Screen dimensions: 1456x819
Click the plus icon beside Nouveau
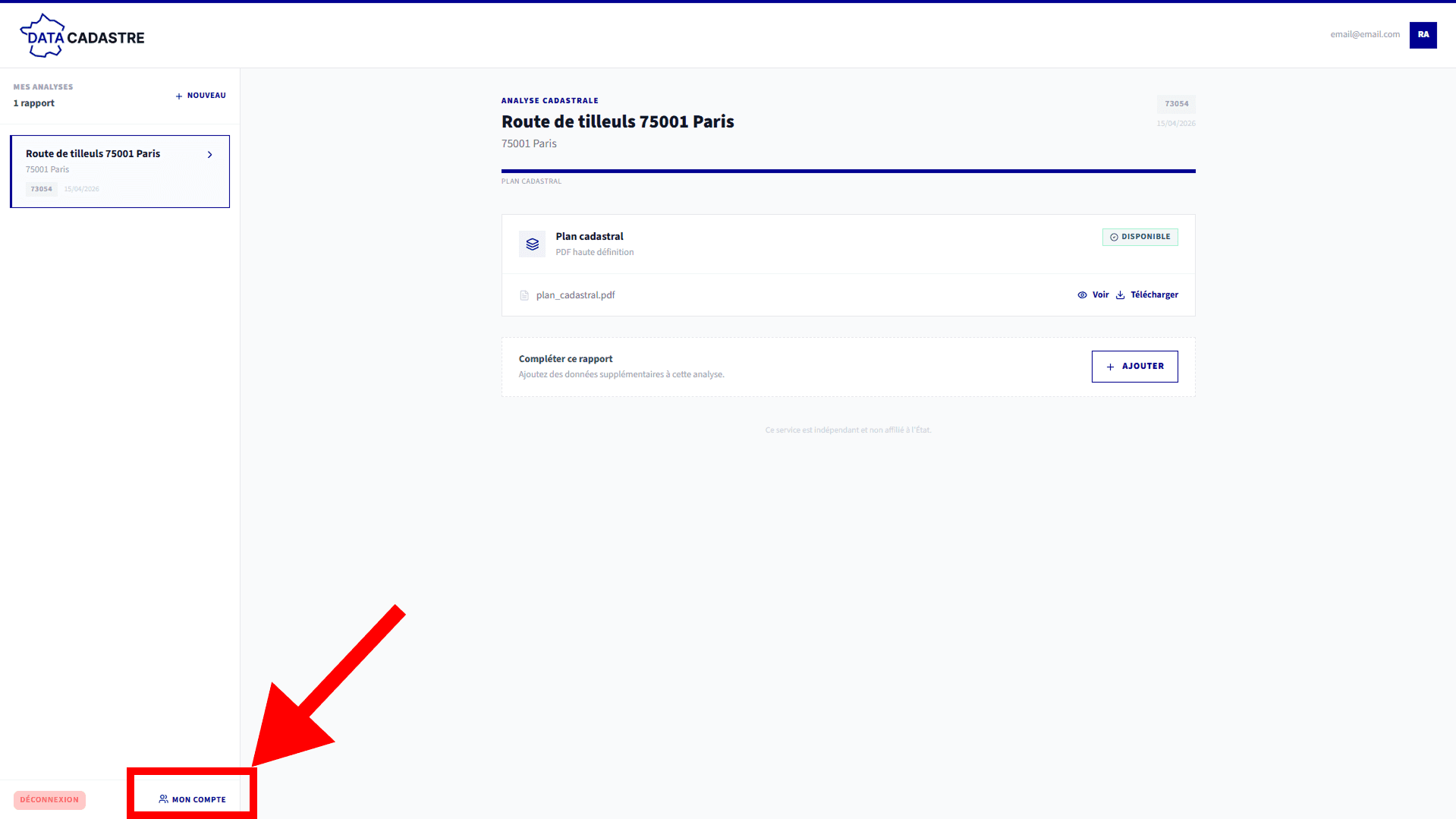[179, 96]
